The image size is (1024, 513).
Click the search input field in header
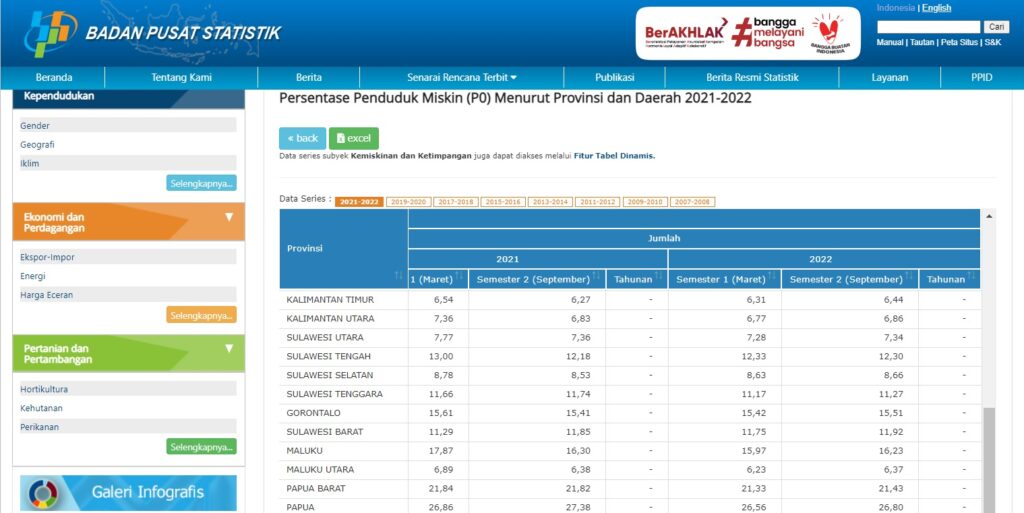pos(928,27)
